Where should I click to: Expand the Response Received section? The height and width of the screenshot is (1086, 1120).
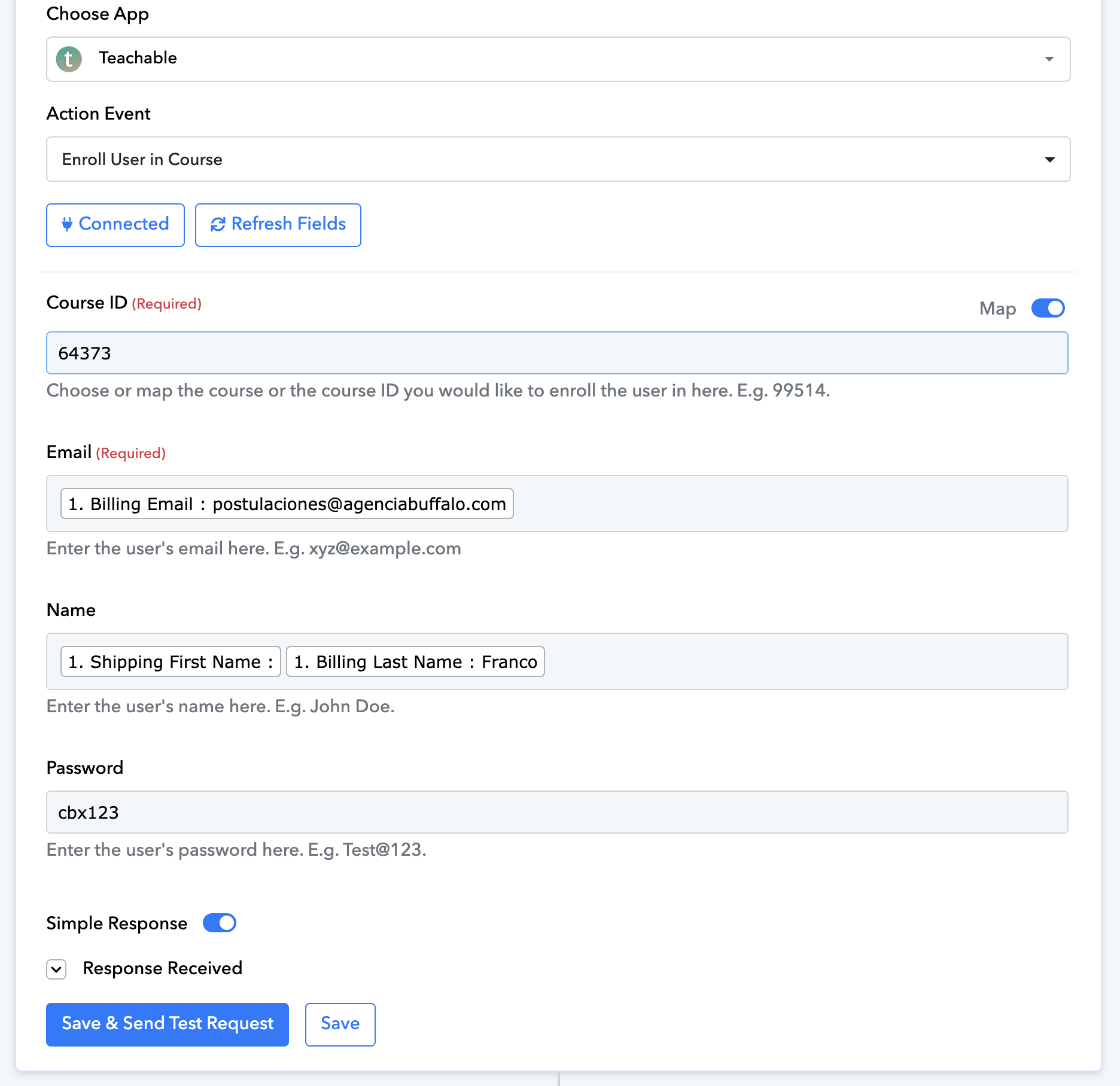click(56, 969)
